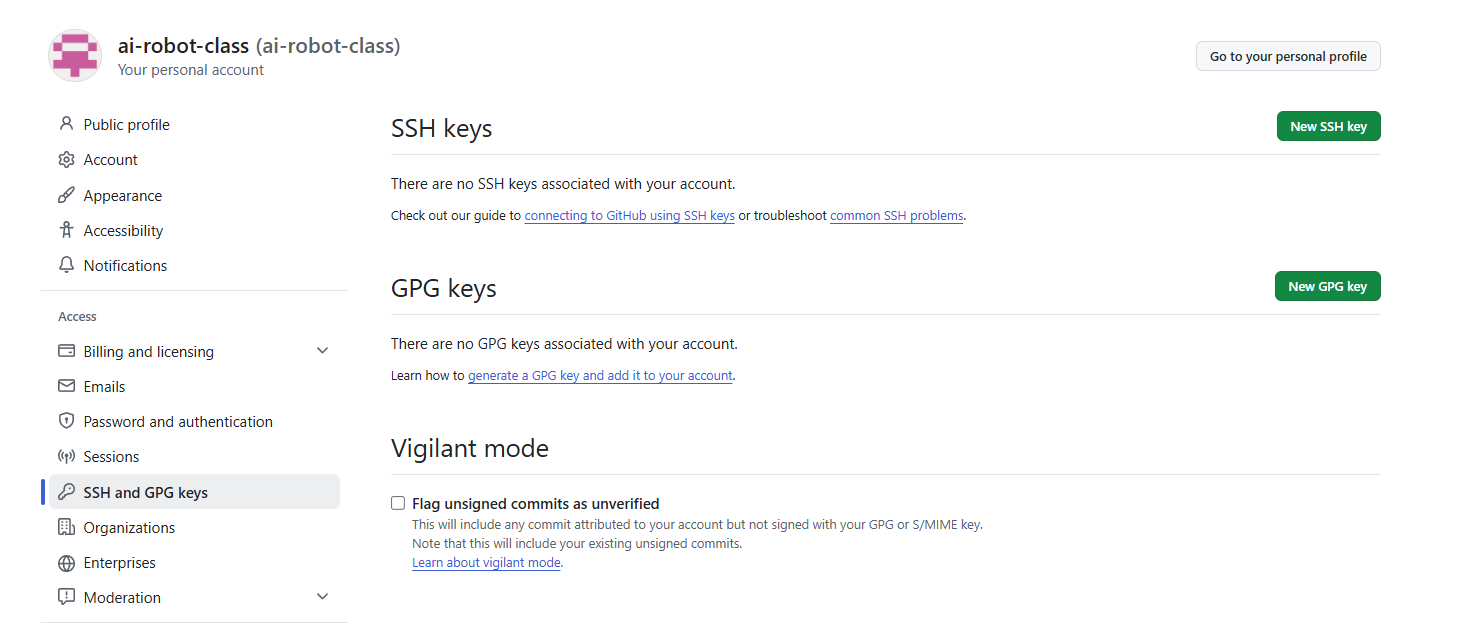This screenshot has height=642, width=1461.
Task: Open Enterprises via the globe icon
Action: (x=66, y=562)
